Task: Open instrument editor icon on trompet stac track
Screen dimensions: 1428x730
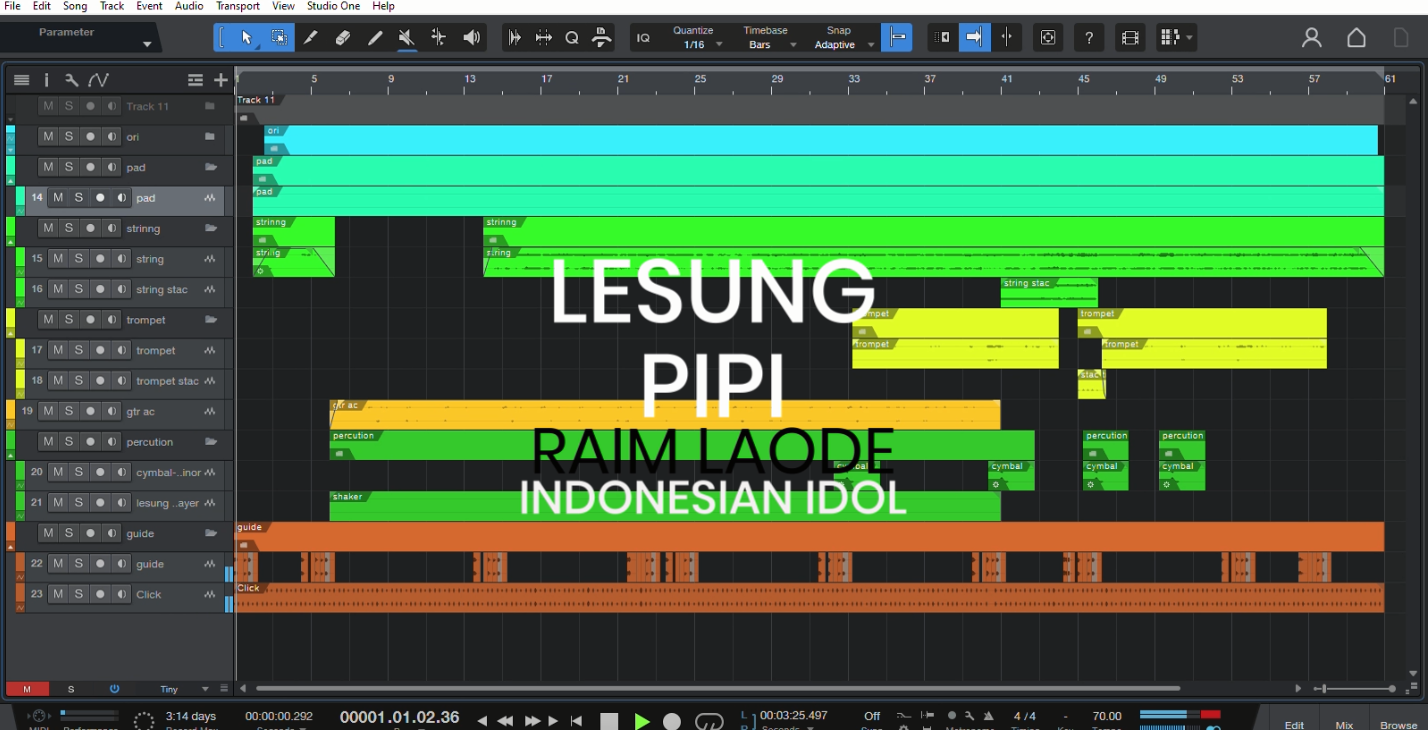Action: click(210, 381)
